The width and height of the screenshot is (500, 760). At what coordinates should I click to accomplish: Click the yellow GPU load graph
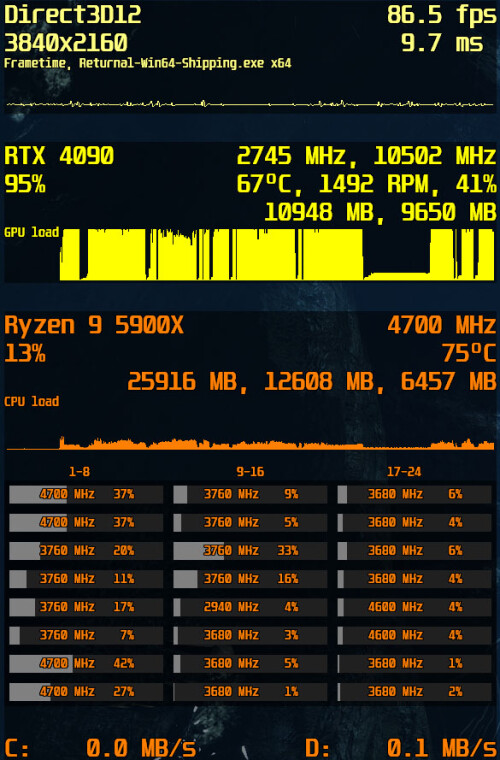[277, 254]
